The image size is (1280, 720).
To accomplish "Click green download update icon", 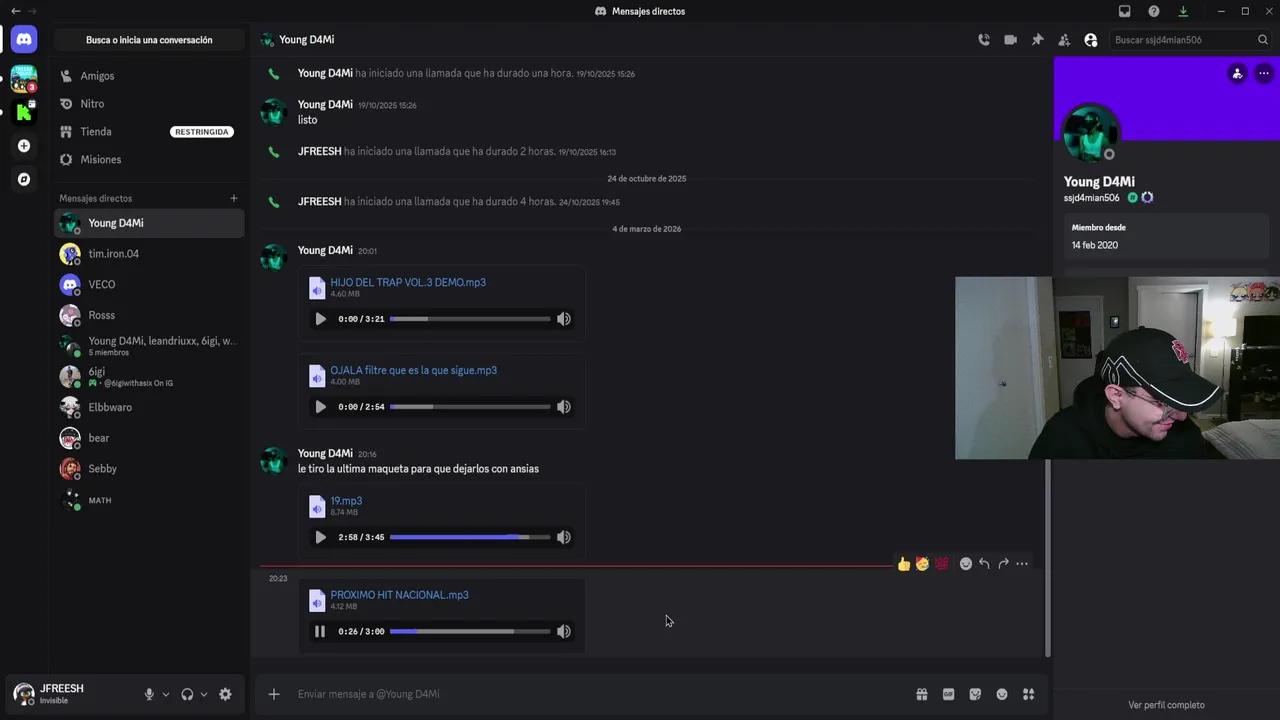I will (x=1183, y=11).
